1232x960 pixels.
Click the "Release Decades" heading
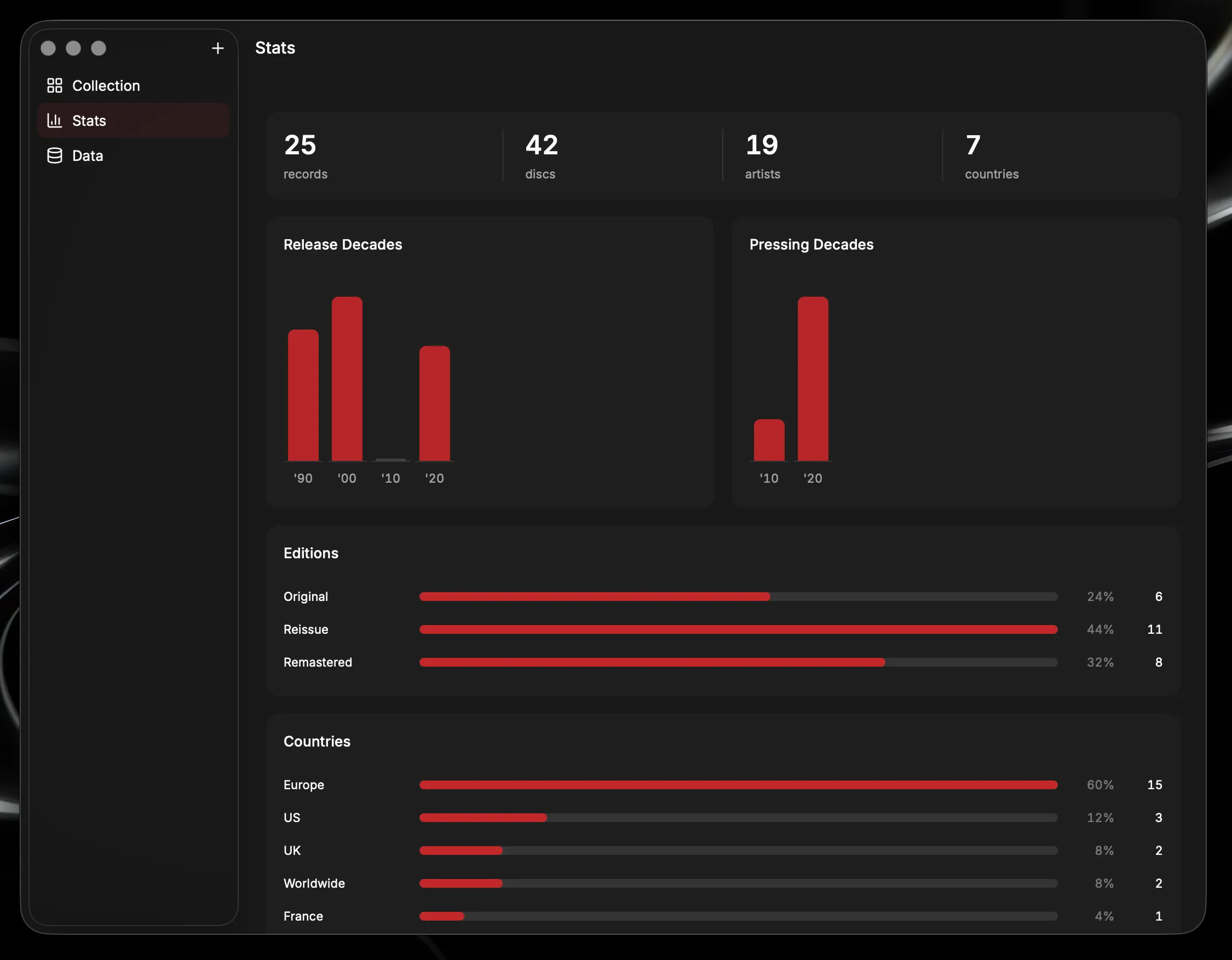coord(343,245)
